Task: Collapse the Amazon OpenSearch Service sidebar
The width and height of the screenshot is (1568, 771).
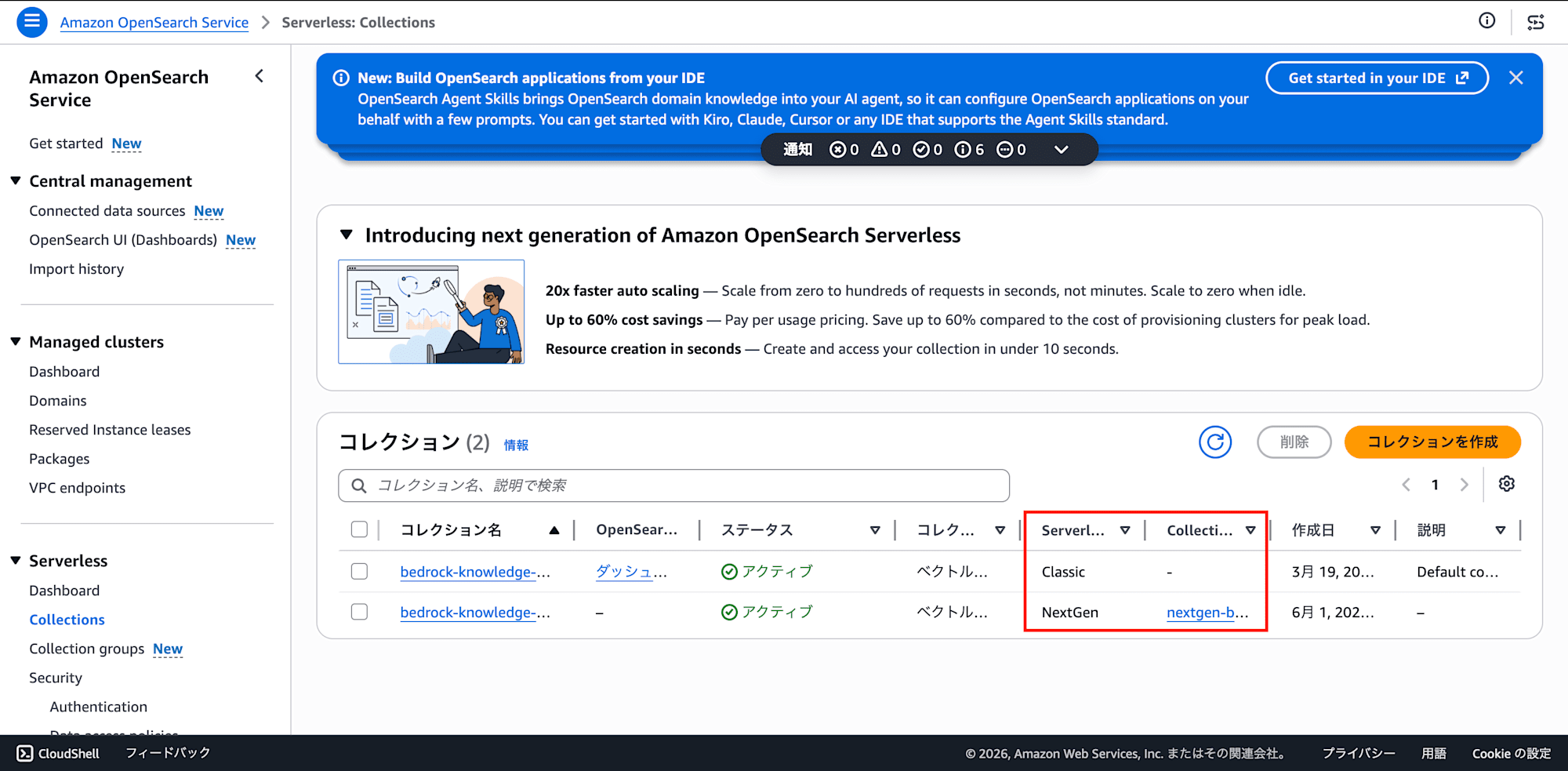Action: click(x=260, y=76)
